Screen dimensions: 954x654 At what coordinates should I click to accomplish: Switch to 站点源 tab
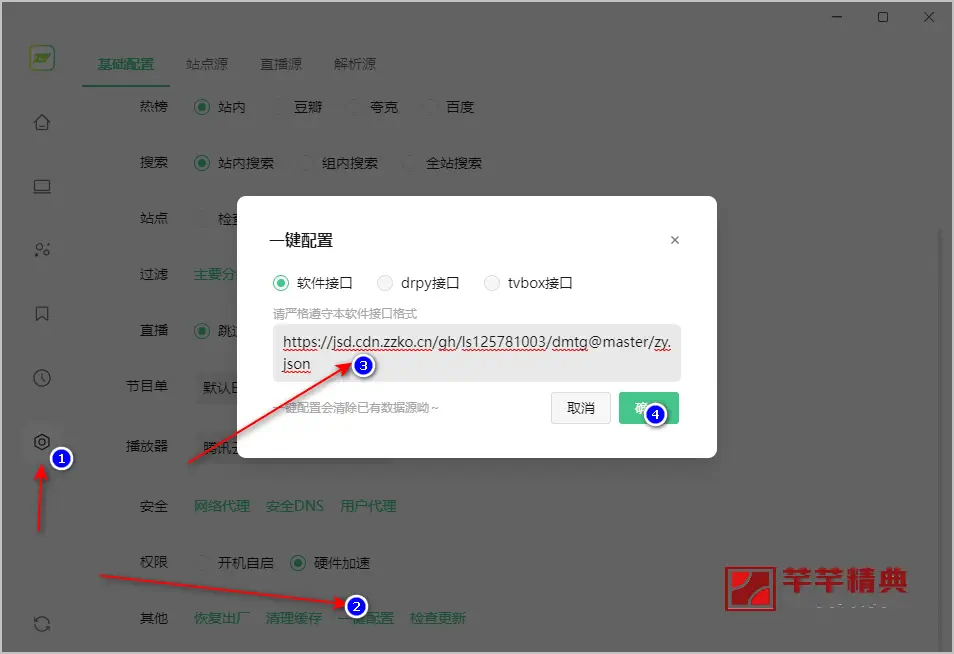click(207, 64)
